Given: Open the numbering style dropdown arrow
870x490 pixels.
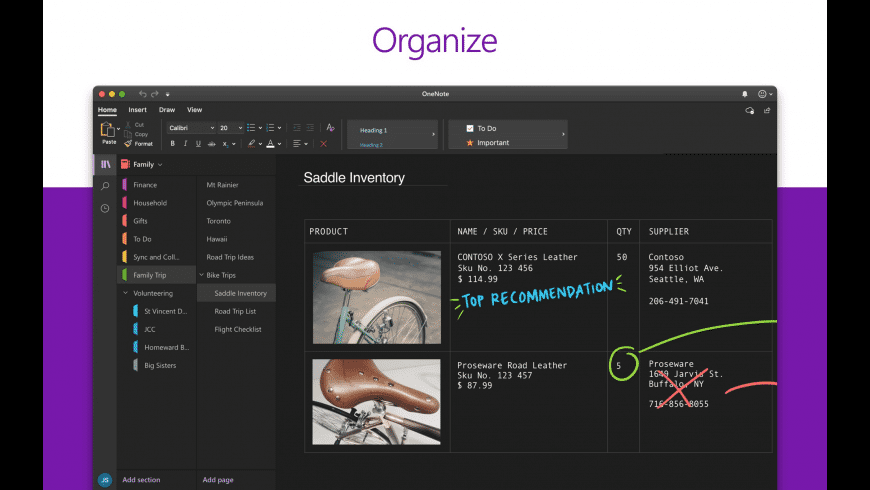Looking at the screenshot, I should click(279, 128).
